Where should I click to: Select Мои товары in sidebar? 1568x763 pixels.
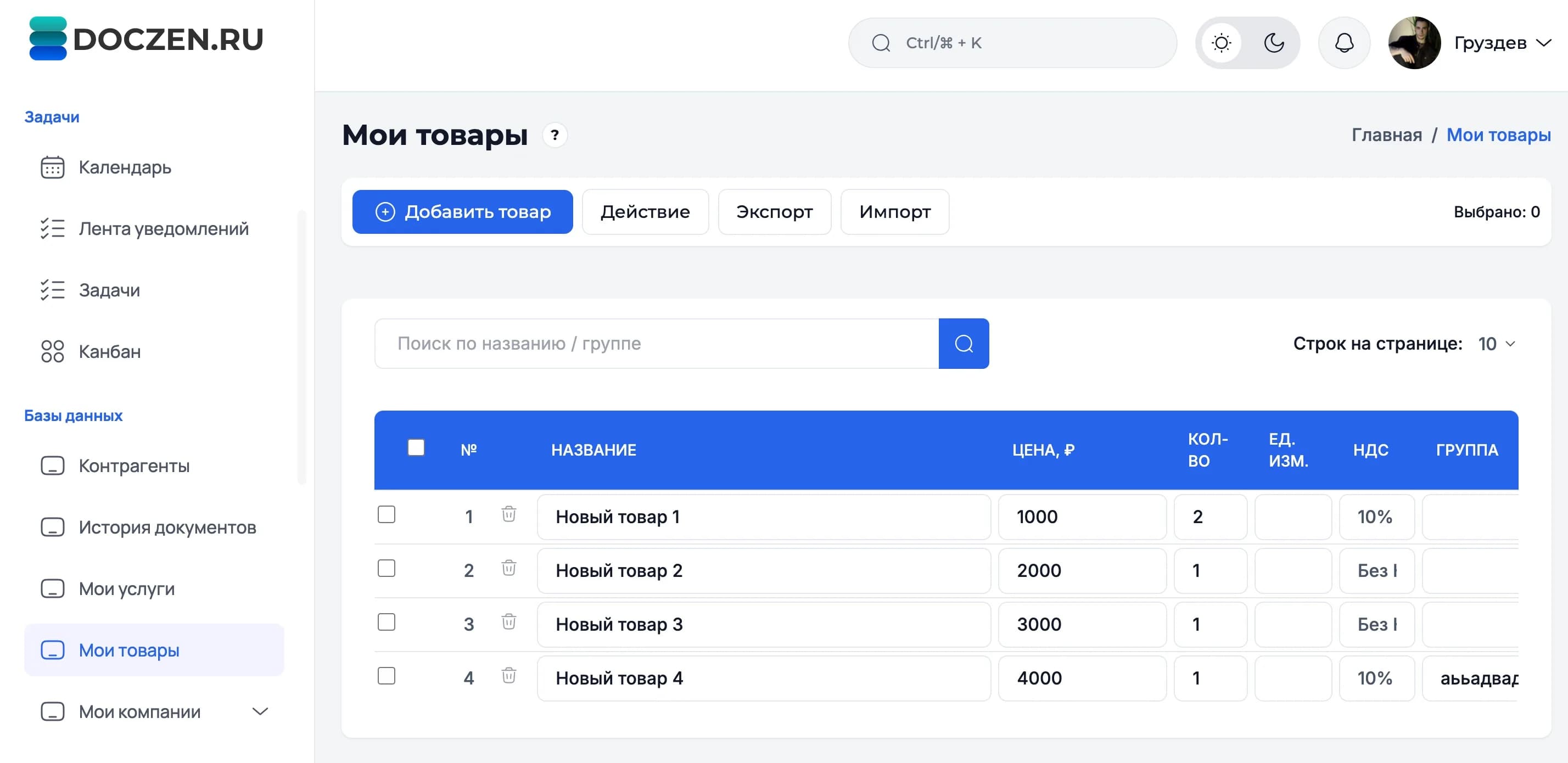(154, 650)
